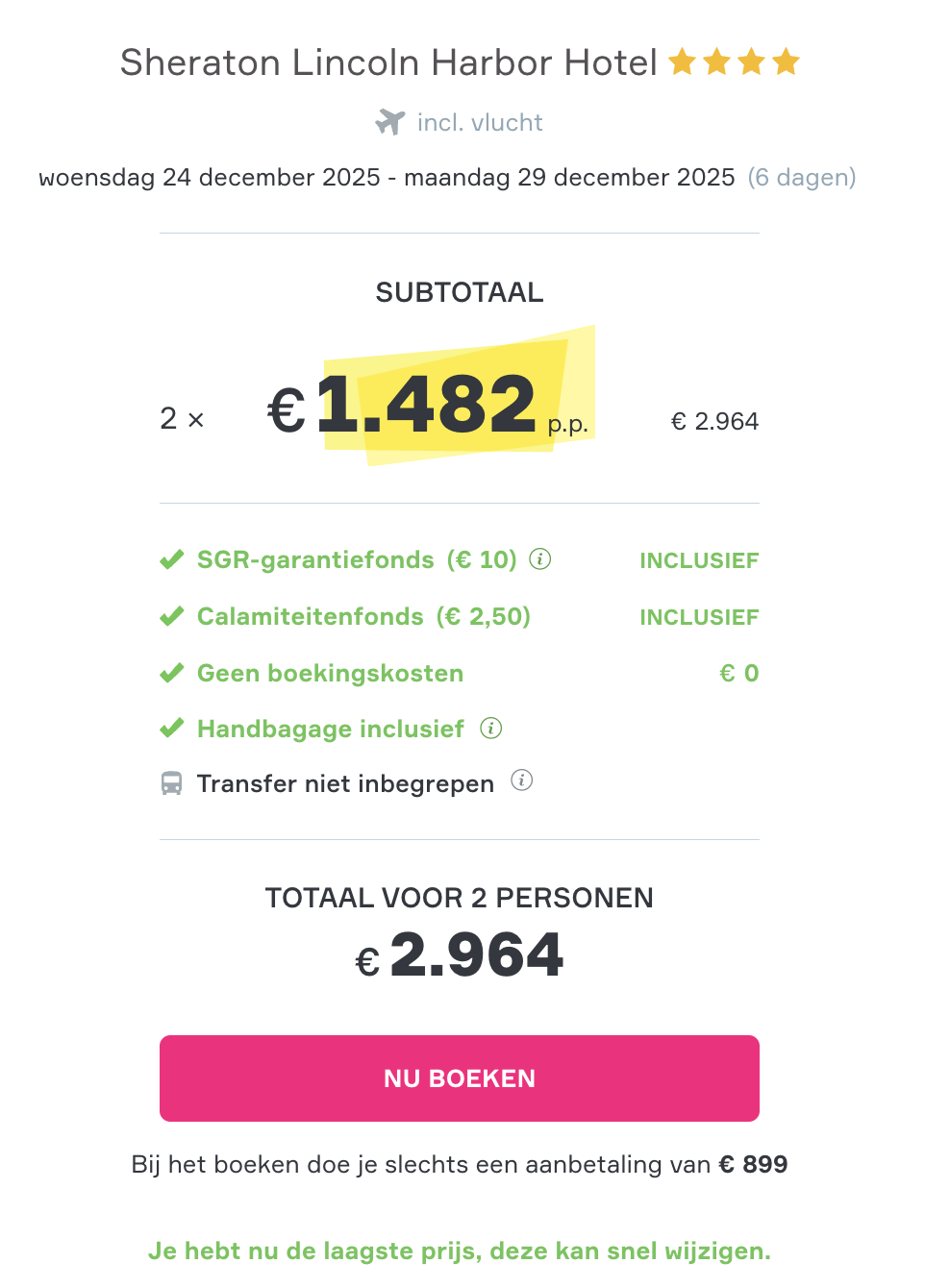Screen dimensions: 925x1288
Task: Click the airplane icon above the dates
Action: (x=388, y=122)
